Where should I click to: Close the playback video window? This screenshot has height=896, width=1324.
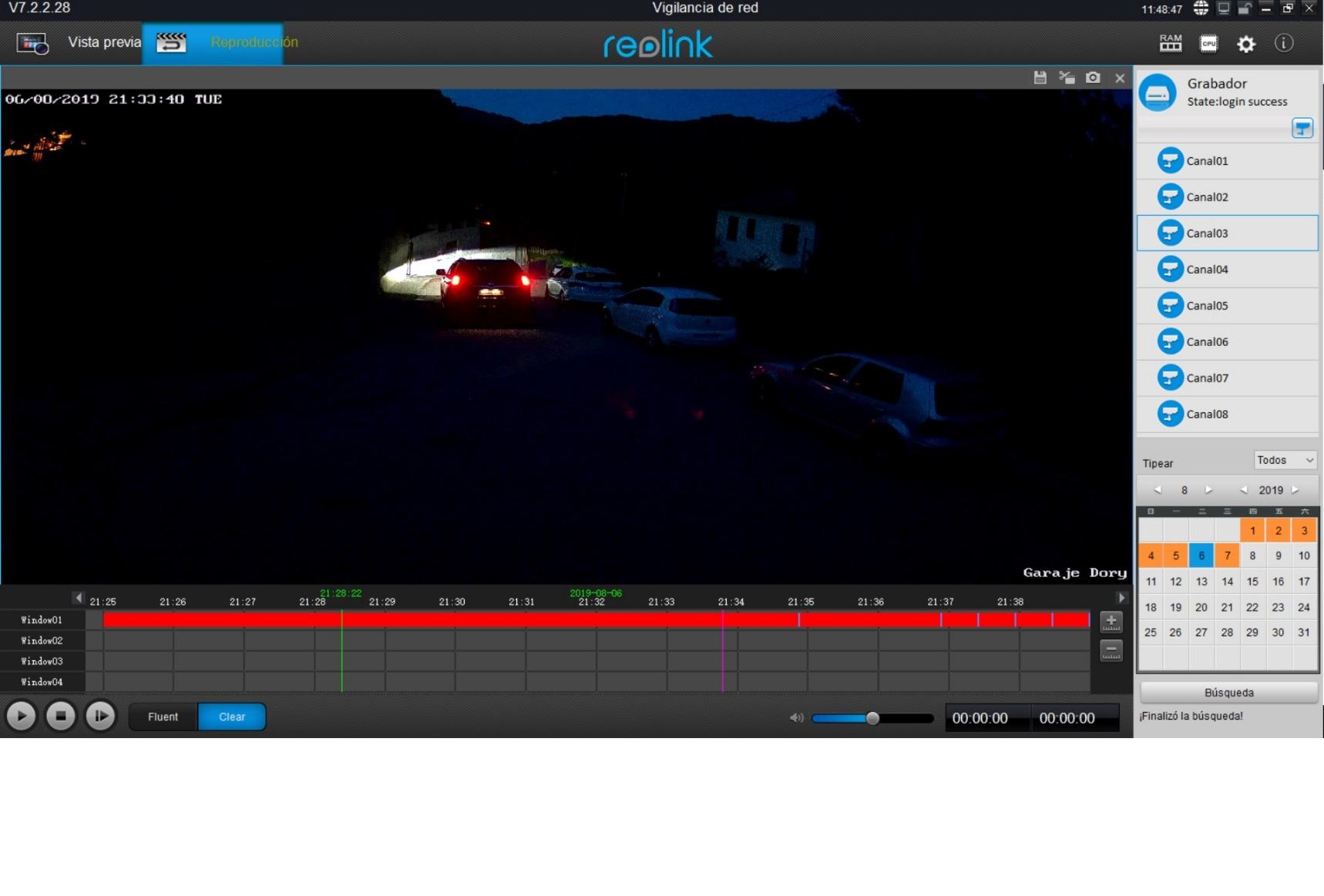tap(1120, 78)
